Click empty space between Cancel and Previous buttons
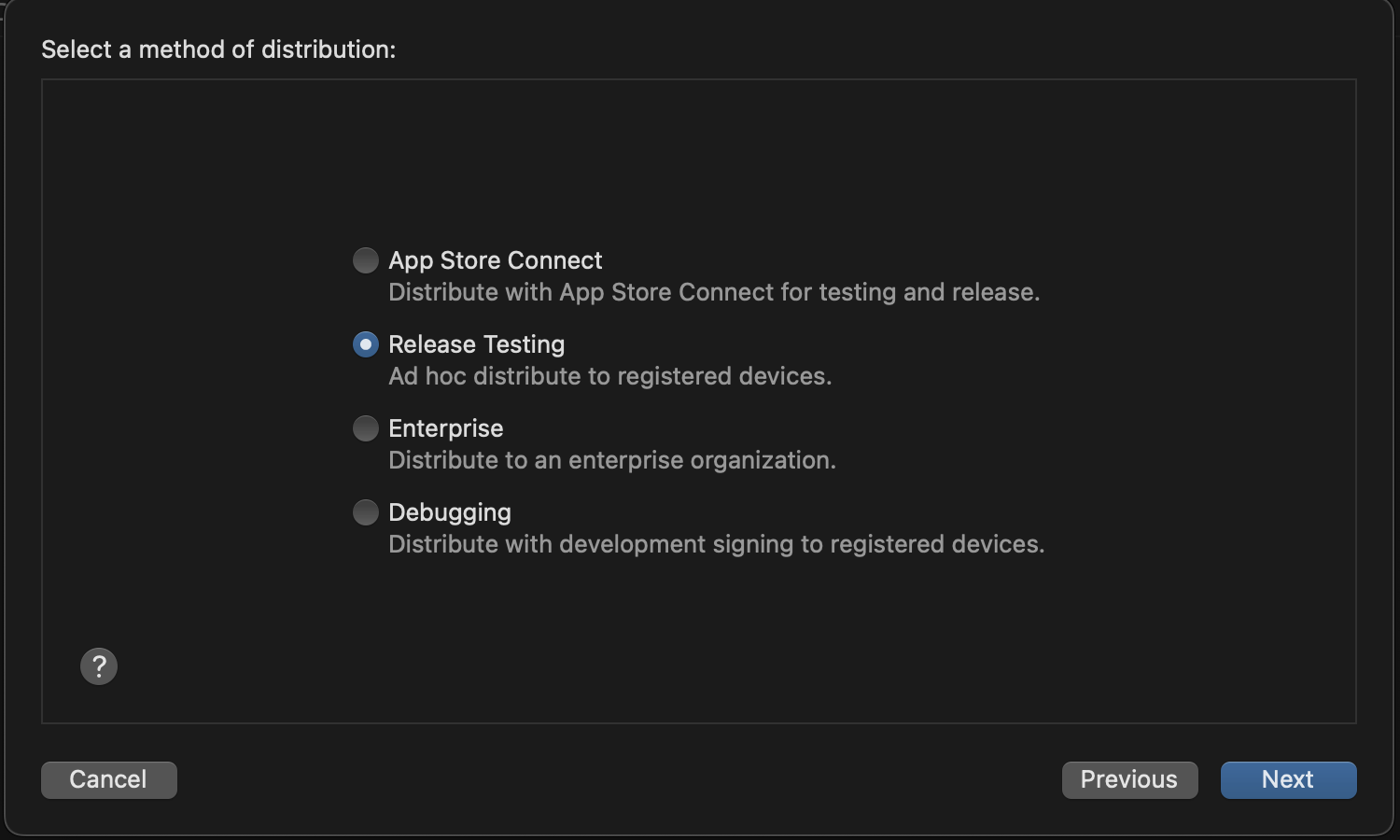This screenshot has width=1400, height=840. point(616,779)
